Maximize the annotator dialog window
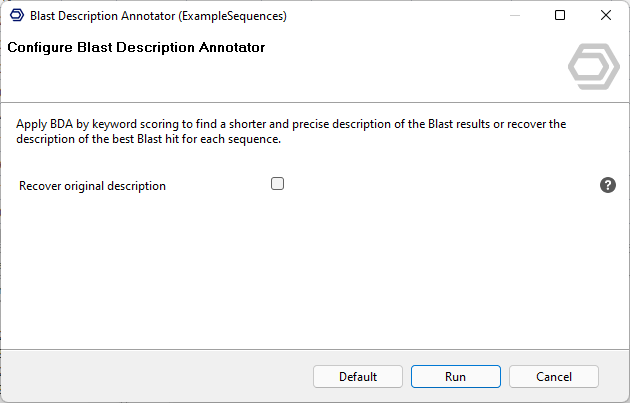This screenshot has width=630, height=403. click(560, 16)
